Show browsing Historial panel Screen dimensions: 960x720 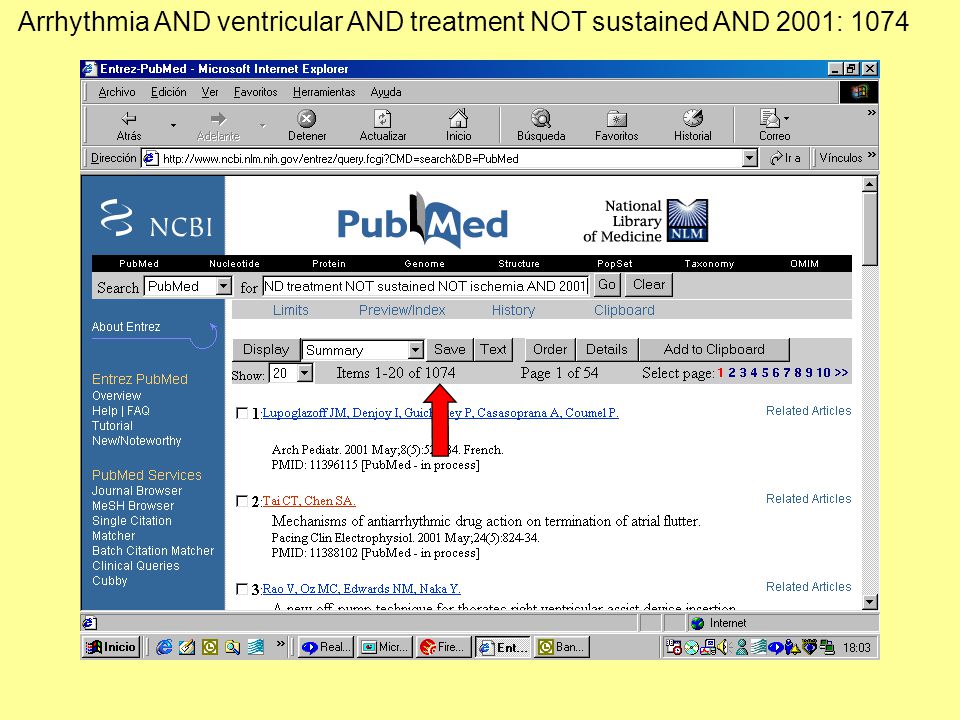[x=692, y=126]
